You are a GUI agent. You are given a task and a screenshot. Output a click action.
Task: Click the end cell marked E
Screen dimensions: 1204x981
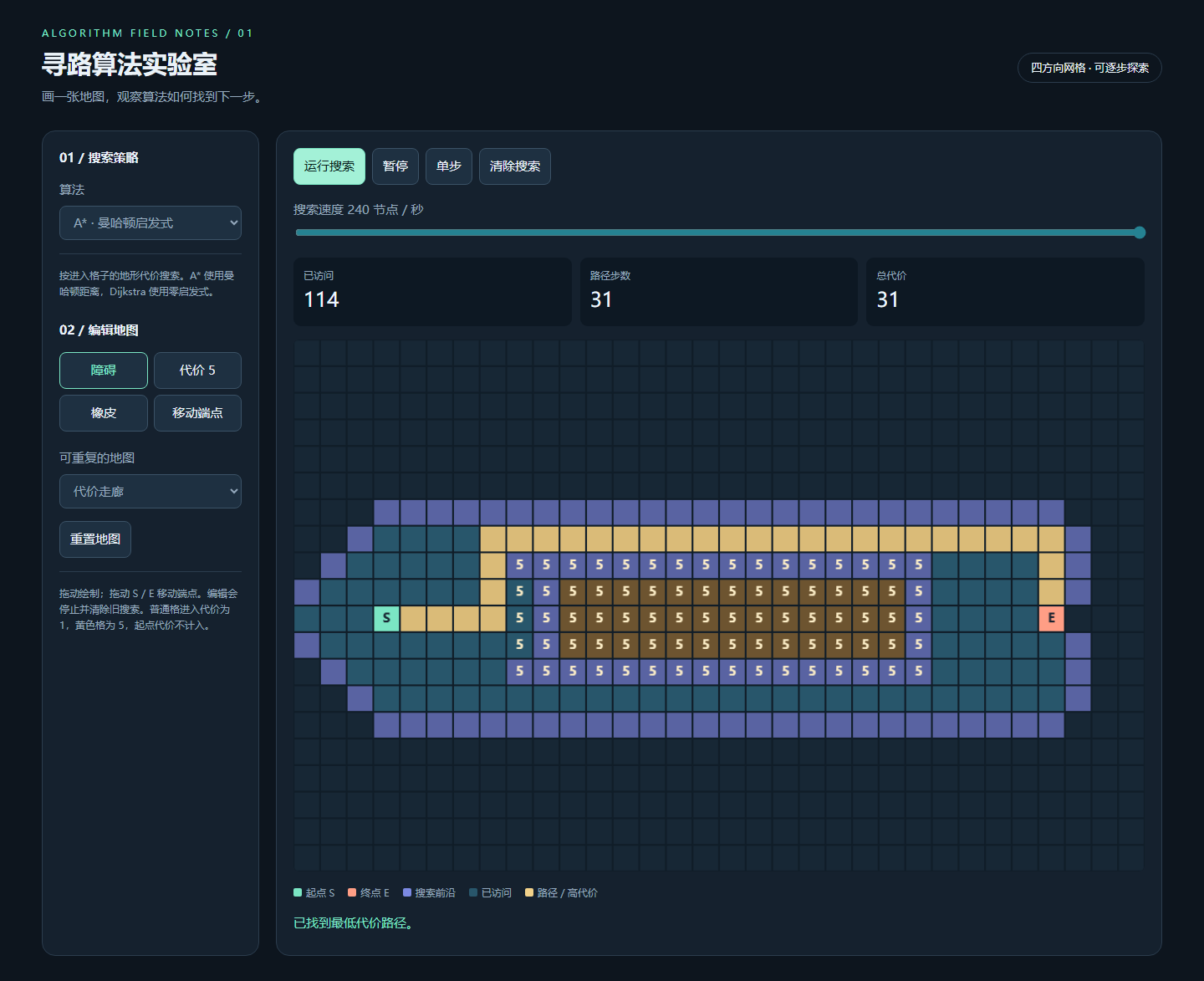[x=1052, y=619]
